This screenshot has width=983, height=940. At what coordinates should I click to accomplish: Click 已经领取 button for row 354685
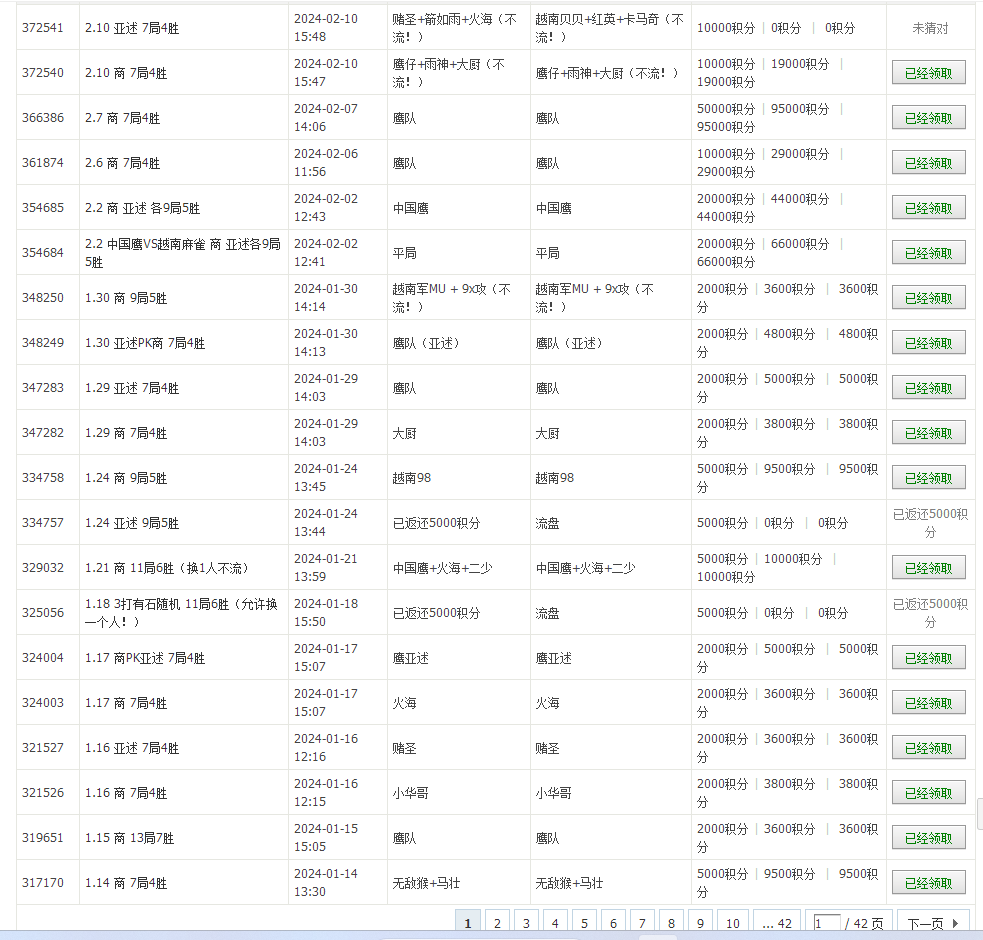[928, 208]
